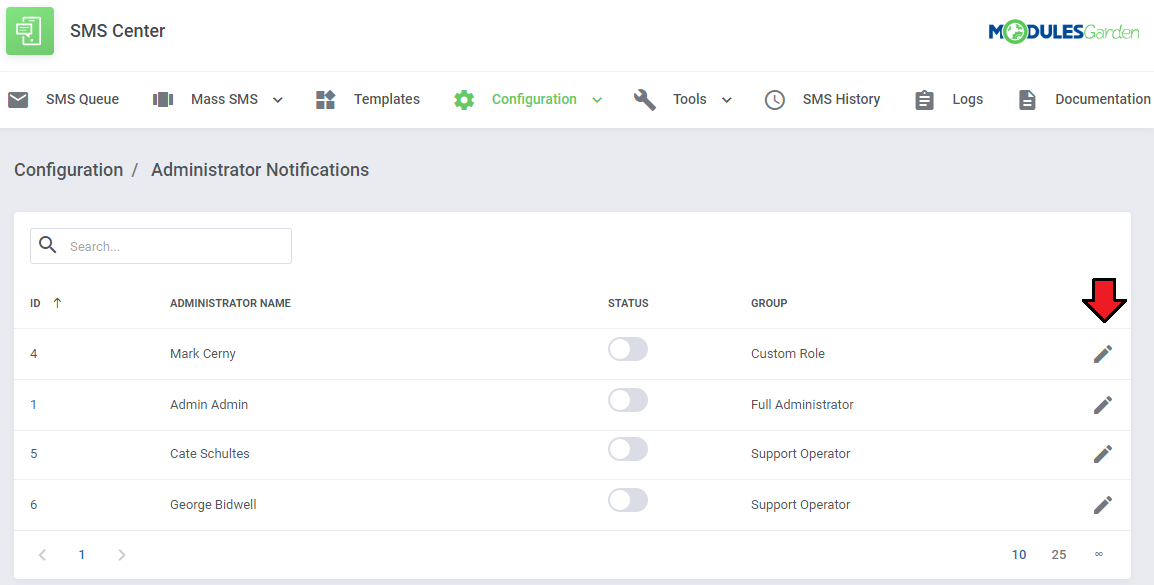Viewport: 1154px width, 585px height.
Task: Edit Admin Admin's notification settings
Action: click(1102, 405)
